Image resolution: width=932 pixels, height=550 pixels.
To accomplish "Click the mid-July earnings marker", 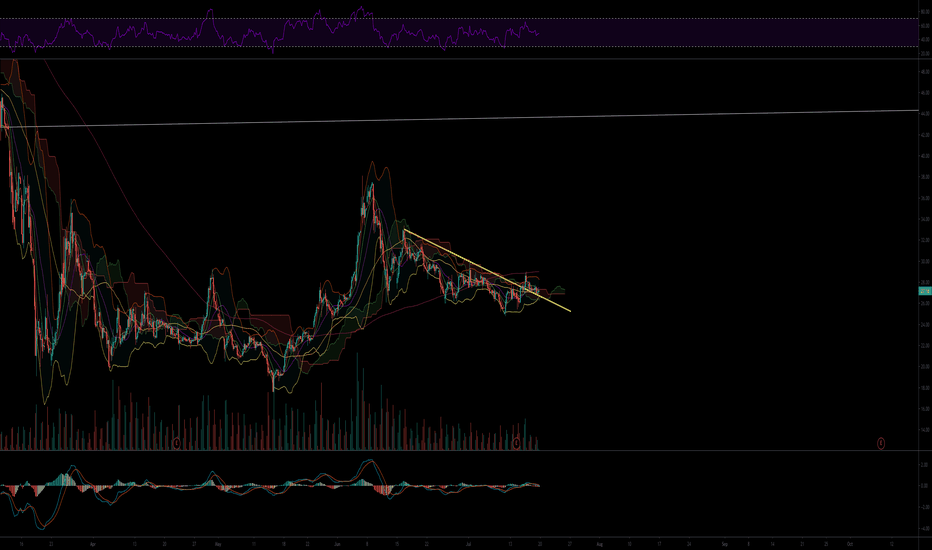I will tap(517, 443).
